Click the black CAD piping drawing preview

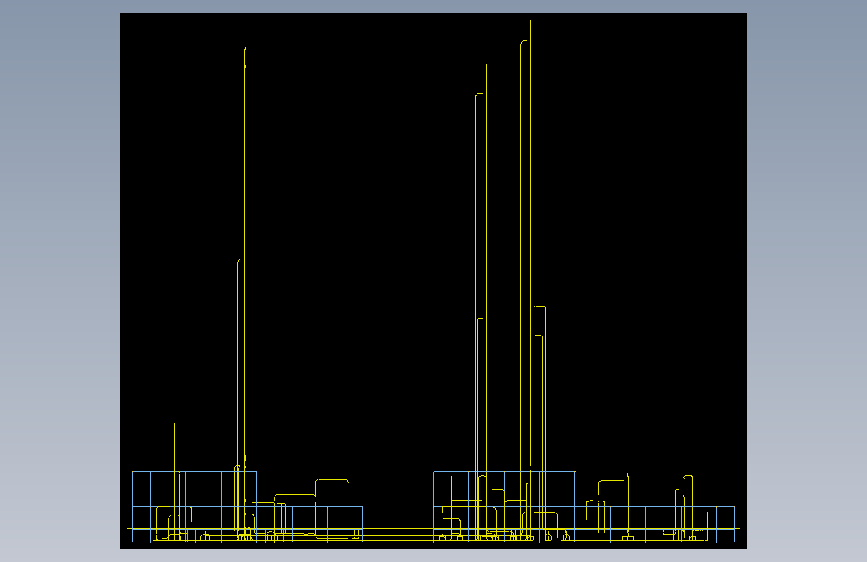pyautogui.click(x=433, y=281)
